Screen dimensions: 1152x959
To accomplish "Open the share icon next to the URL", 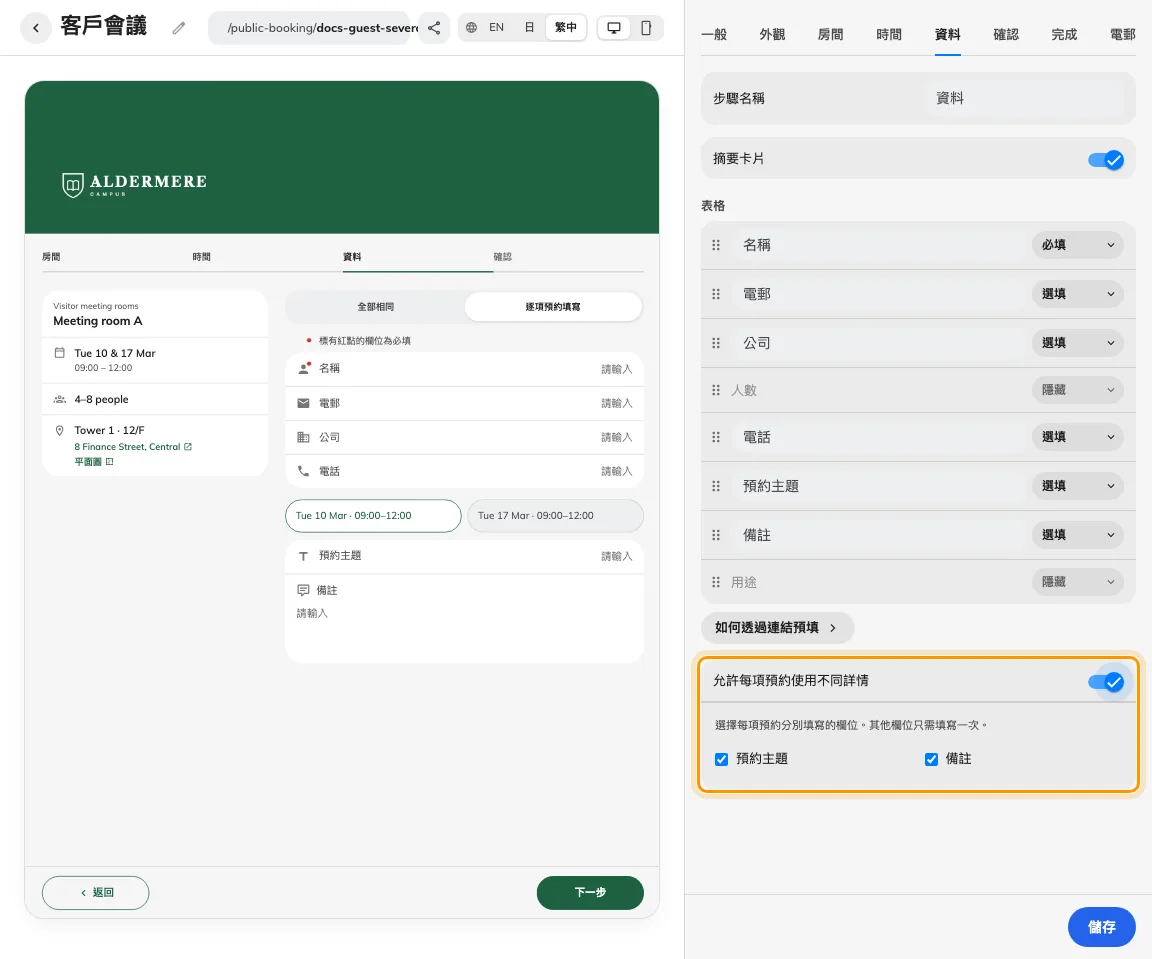I will click(434, 28).
